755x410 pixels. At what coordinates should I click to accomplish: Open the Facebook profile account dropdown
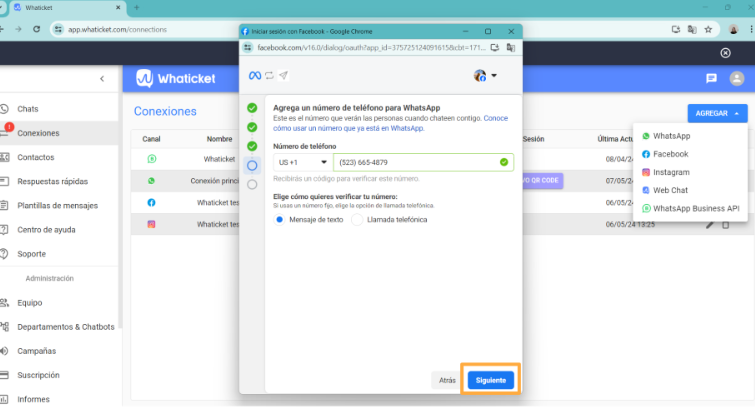coord(485,76)
